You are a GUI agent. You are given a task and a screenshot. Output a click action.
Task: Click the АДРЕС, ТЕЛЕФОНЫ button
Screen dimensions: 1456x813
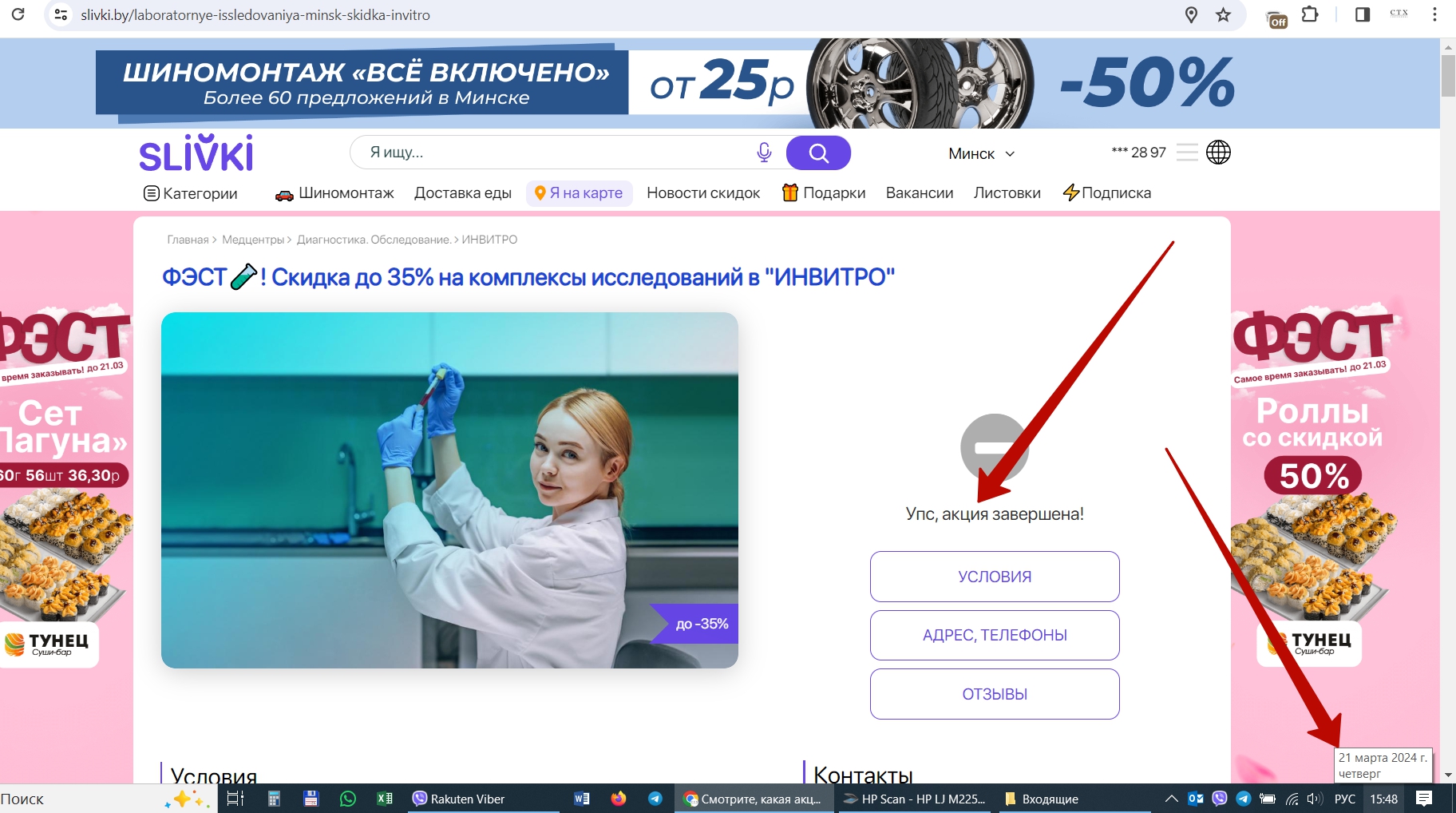coord(994,636)
